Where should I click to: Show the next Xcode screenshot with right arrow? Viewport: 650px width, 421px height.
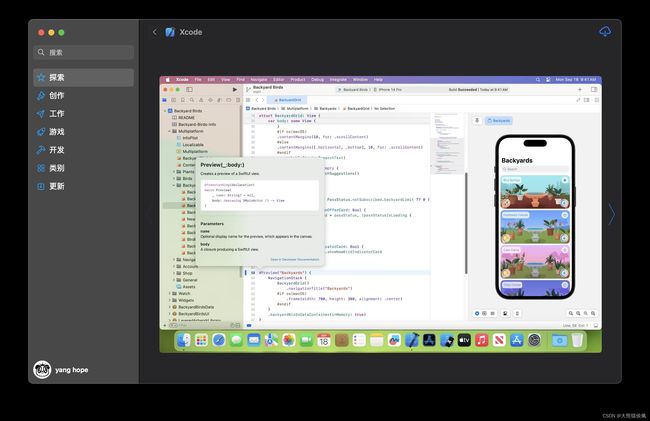click(611, 215)
